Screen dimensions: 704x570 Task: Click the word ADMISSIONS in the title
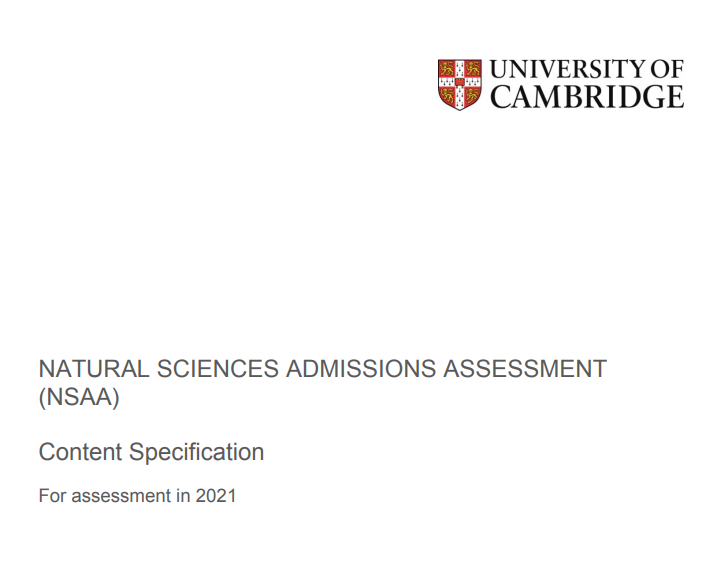coord(361,369)
